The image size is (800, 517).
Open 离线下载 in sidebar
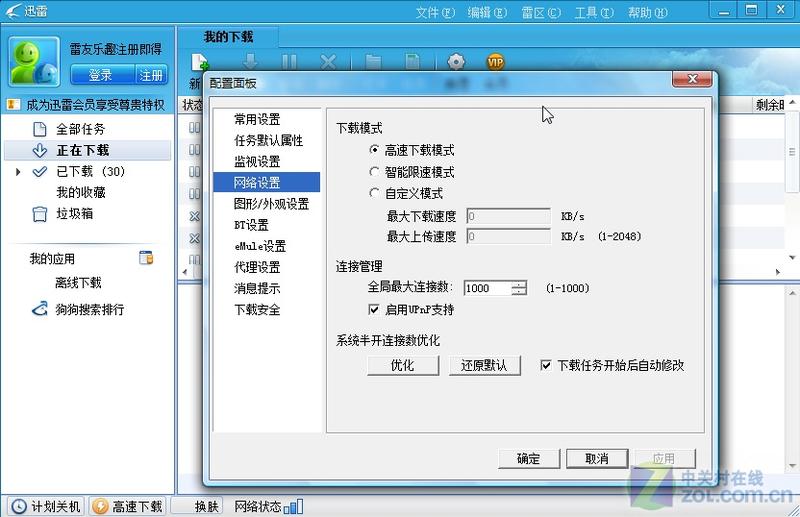point(79,282)
